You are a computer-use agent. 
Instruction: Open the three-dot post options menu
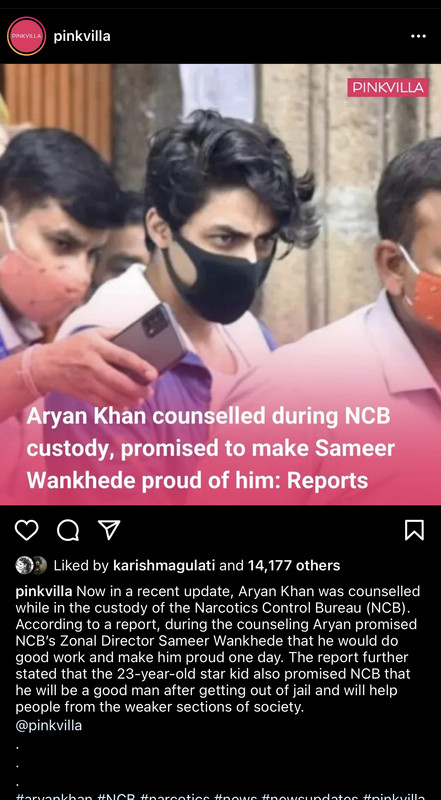(418, 36)
